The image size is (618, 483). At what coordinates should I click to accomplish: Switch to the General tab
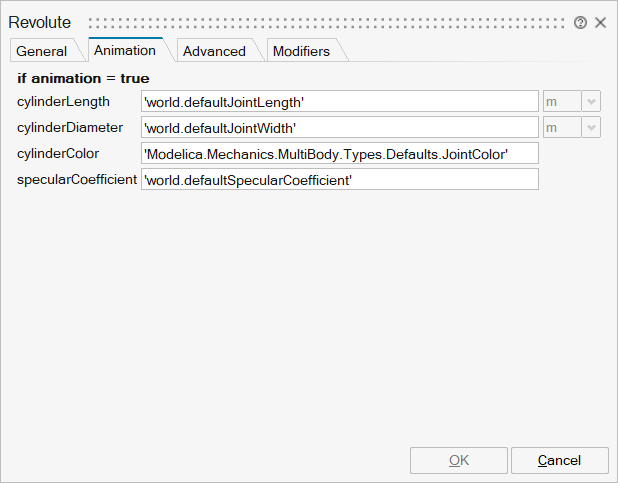42,51
